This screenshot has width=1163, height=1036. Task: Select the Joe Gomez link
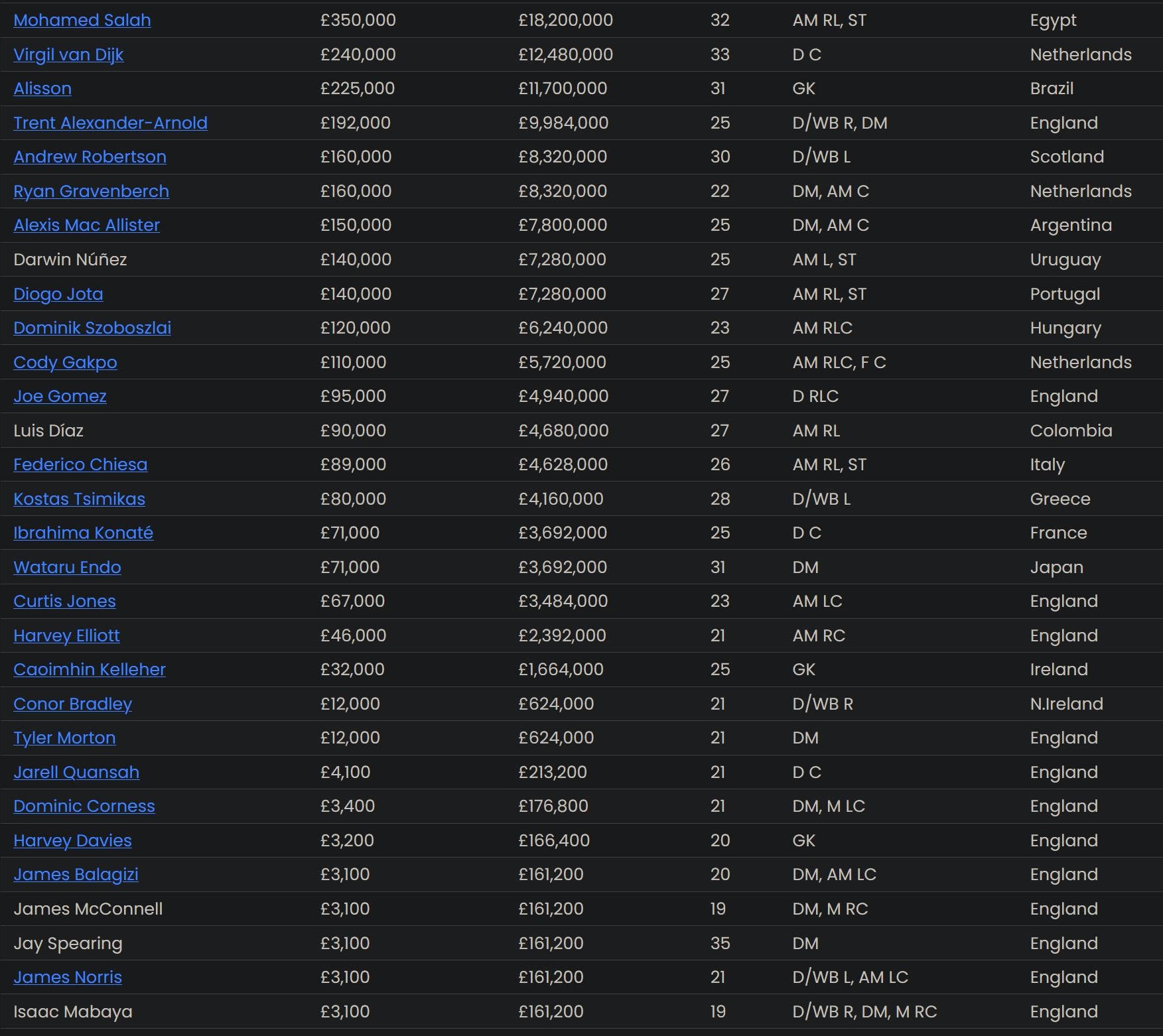60,396
